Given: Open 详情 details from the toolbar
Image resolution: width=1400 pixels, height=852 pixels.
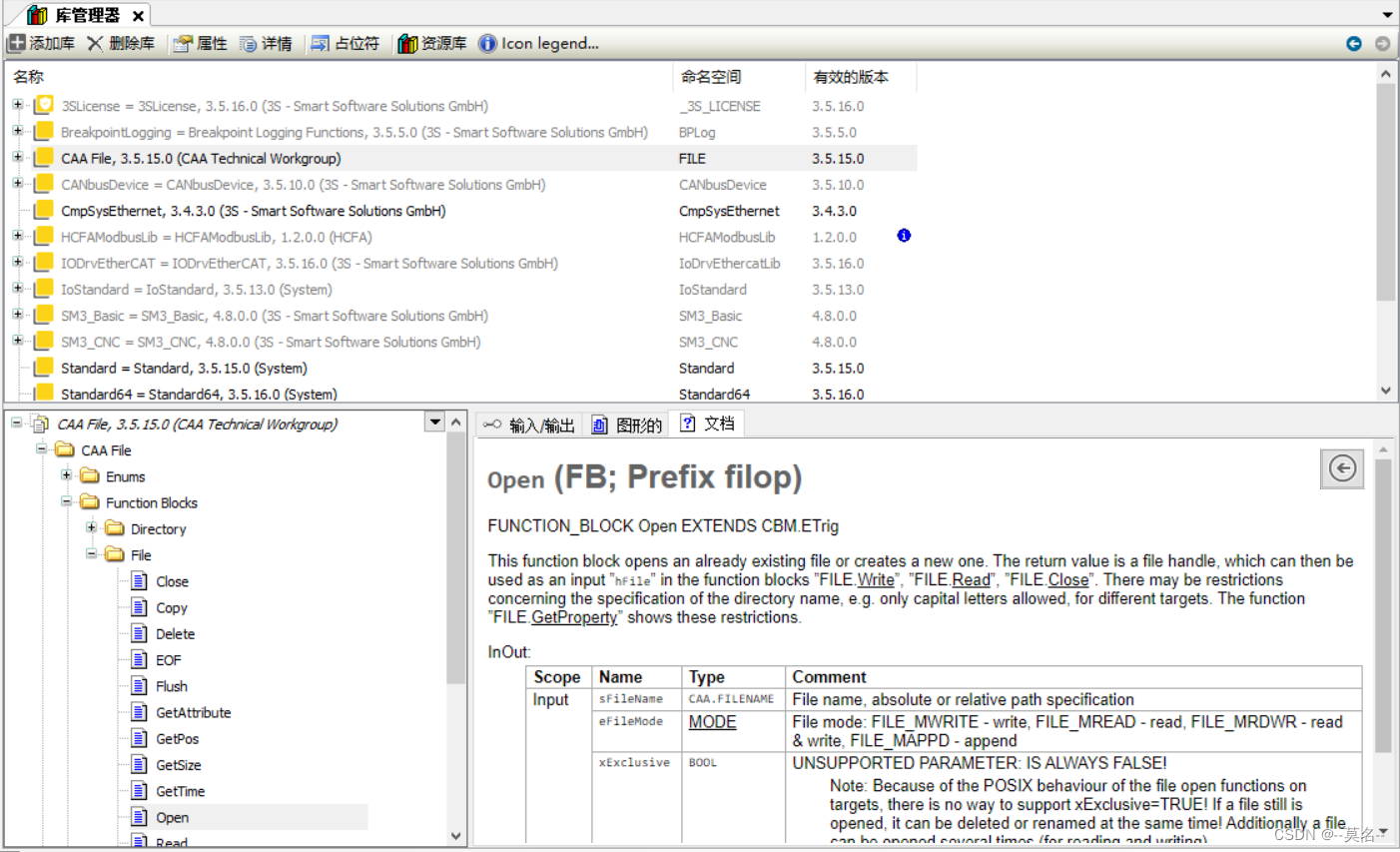Looking at the screenshot, I should tap(266, 43).
